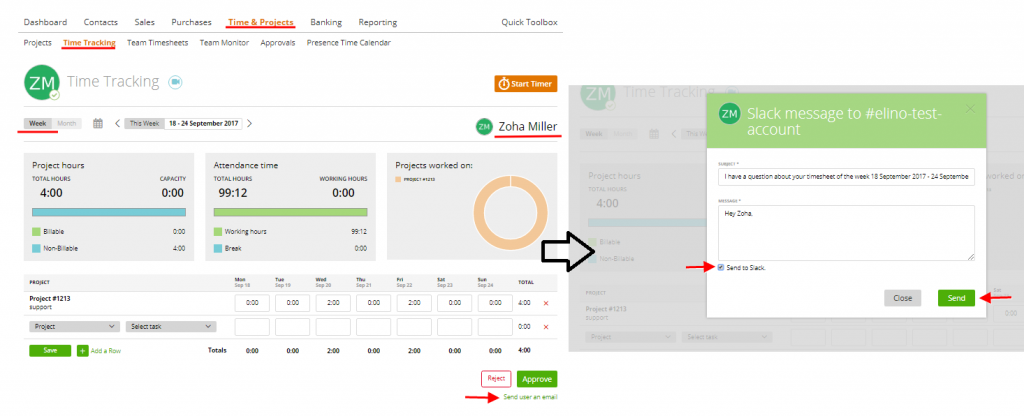Open the Reporting menu

click(x=377, y=22)
